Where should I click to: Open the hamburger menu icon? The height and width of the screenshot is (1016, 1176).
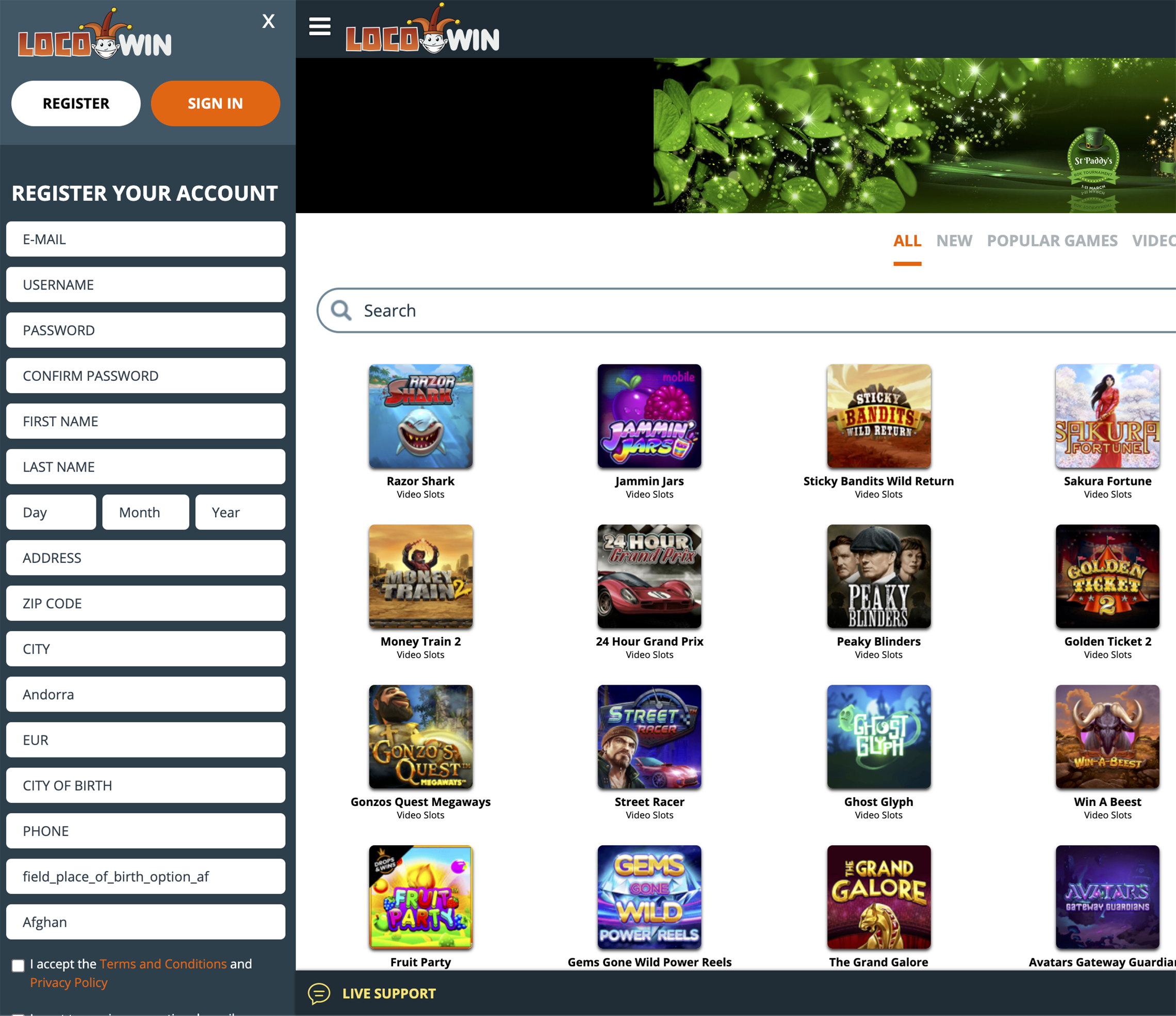320,26
